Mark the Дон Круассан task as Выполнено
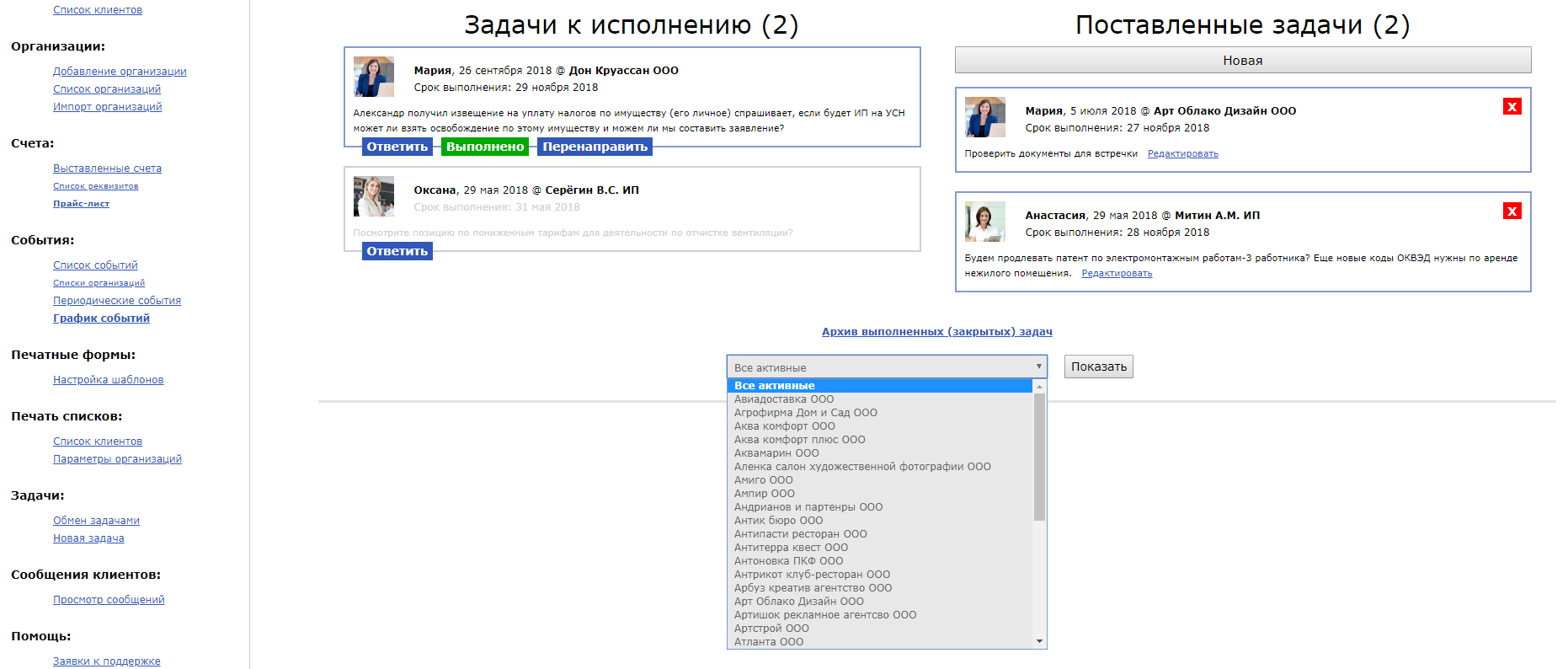This screenshot has width=1568, height=669. click(x=484, y=147)
